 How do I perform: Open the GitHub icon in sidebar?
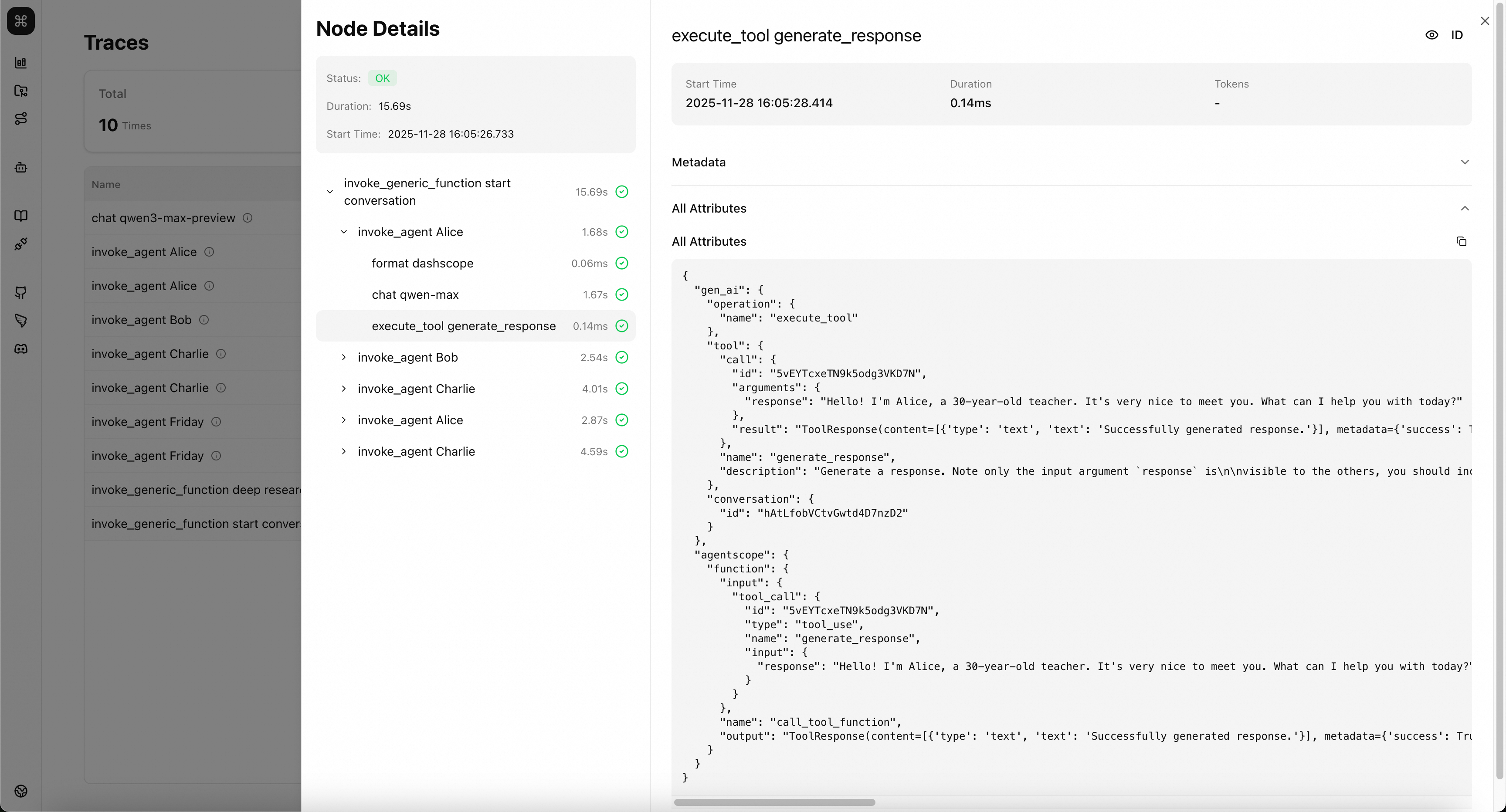point(21,292)
